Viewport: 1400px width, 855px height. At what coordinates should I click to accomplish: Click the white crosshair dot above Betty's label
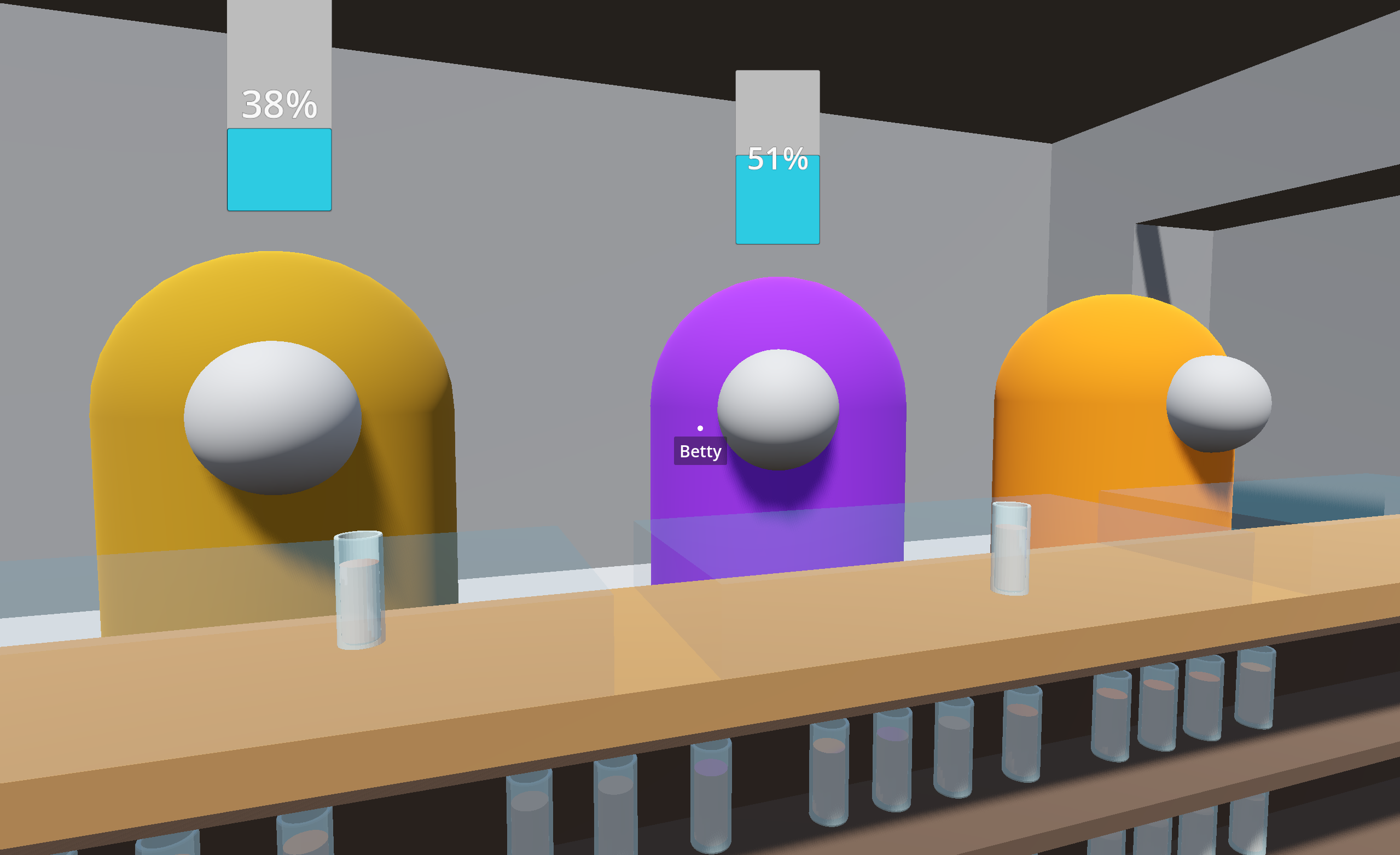point(700,428)
